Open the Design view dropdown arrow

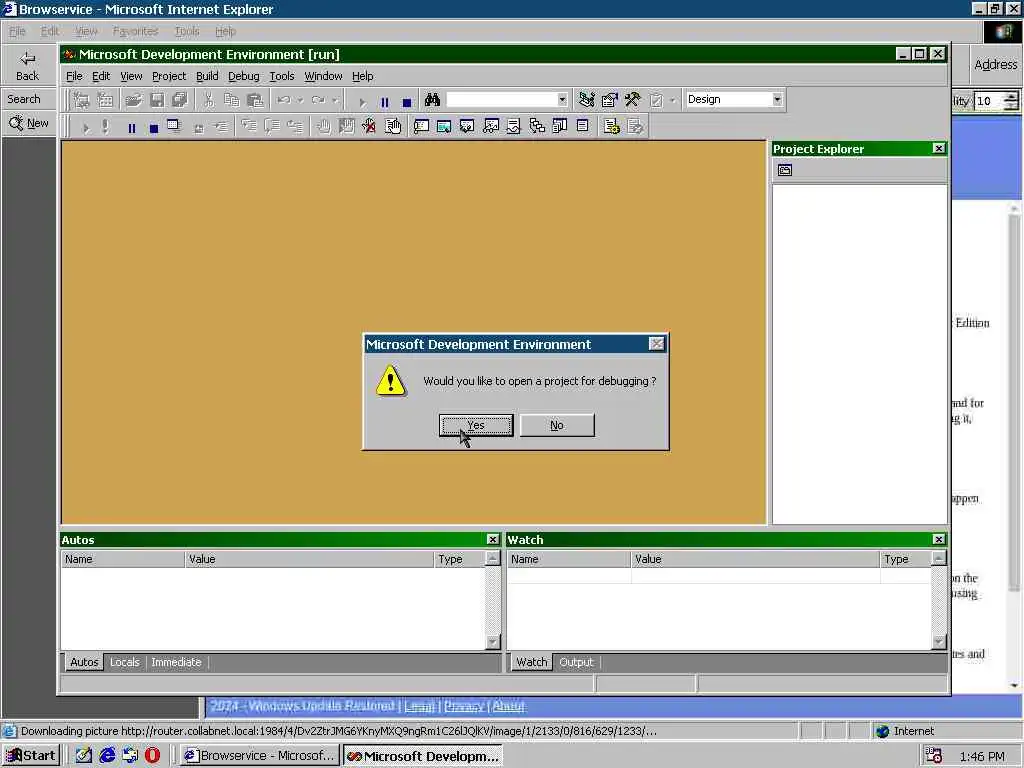click(776, 99)
